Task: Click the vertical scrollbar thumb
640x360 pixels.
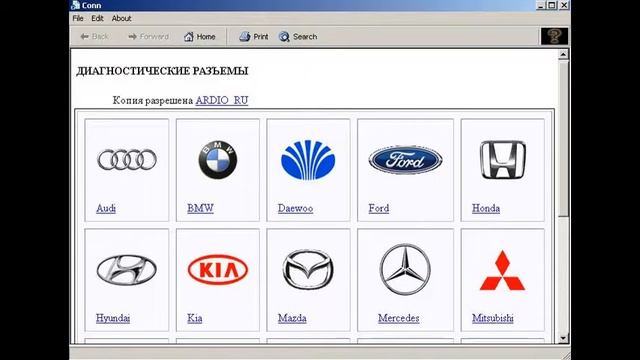Action: coord(563,139)
